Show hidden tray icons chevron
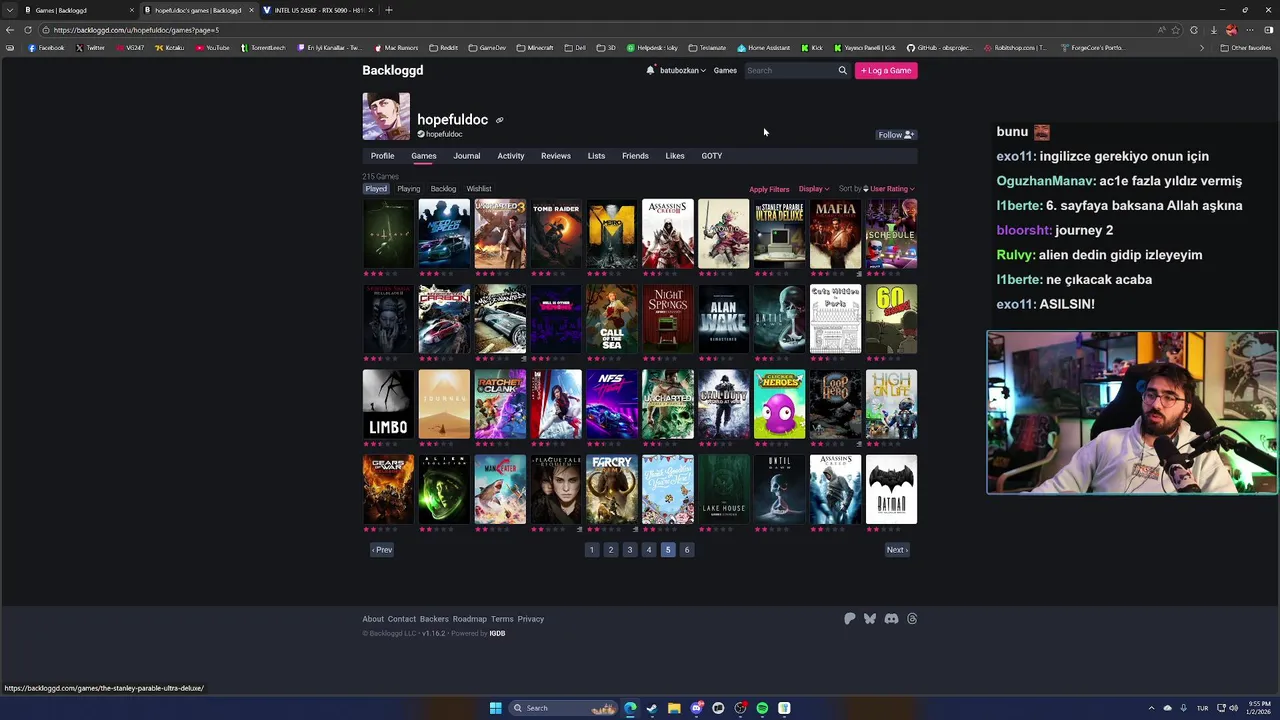 (1151, 708)
